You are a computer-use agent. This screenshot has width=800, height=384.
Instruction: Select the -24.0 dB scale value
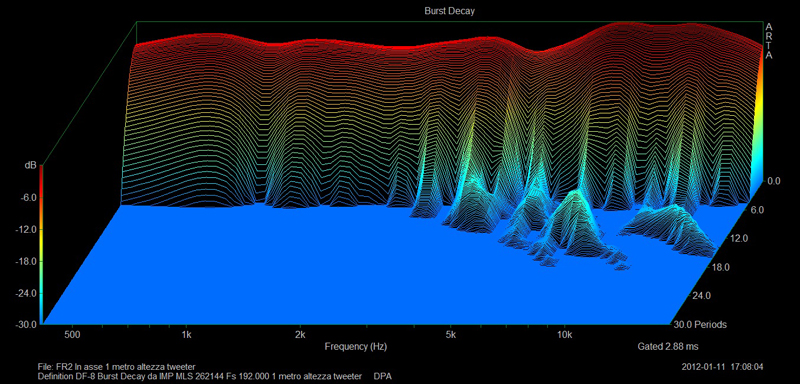(x=26, y=293)
